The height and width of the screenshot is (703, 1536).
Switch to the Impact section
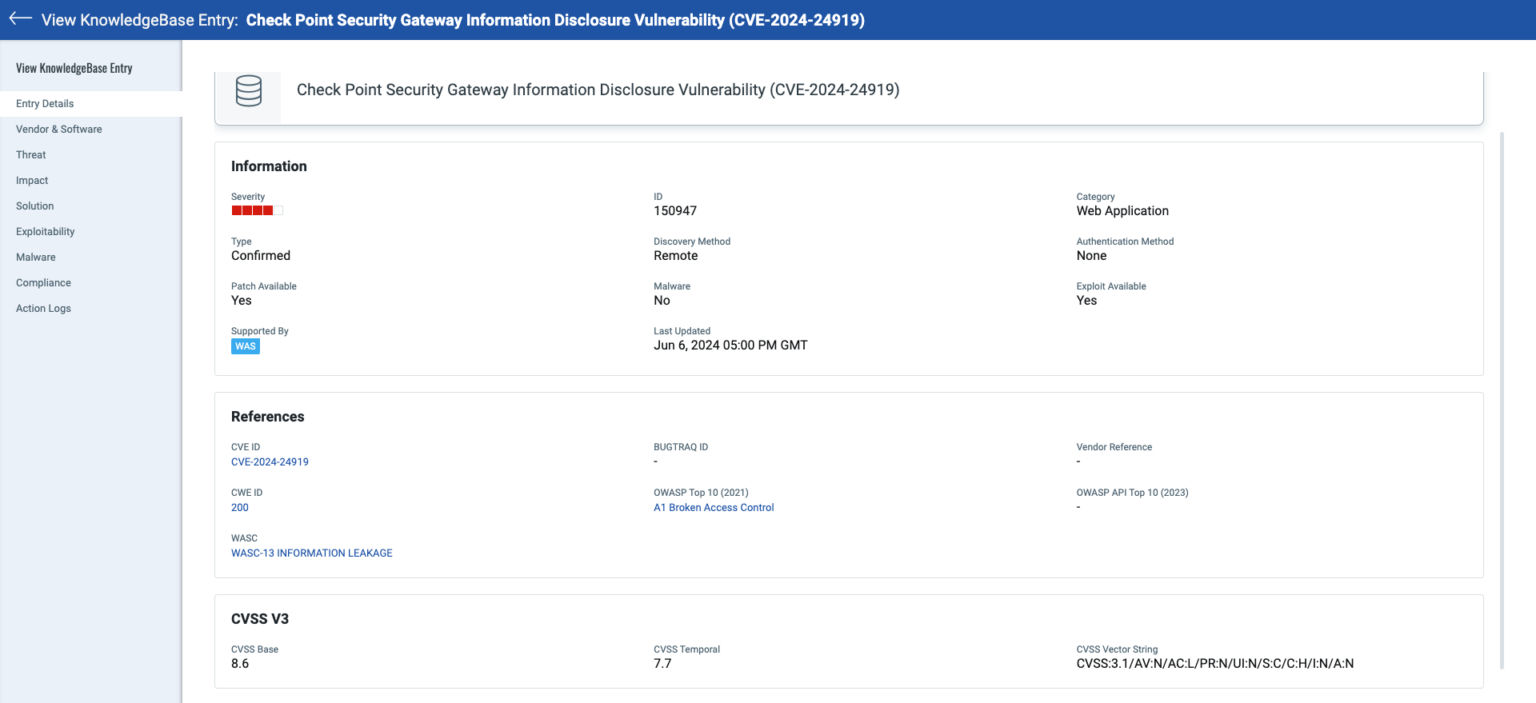point(91,181)
